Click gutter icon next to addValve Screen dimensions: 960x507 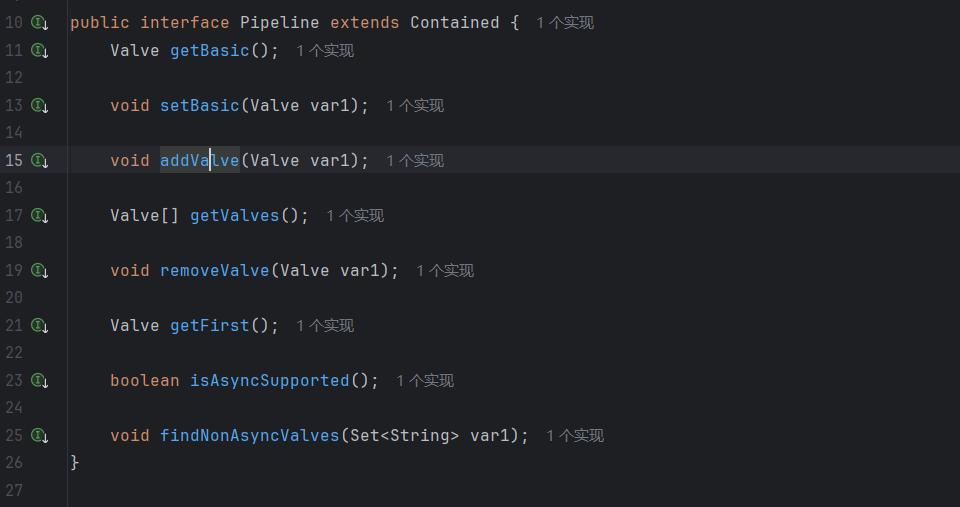tap(40, 160)
